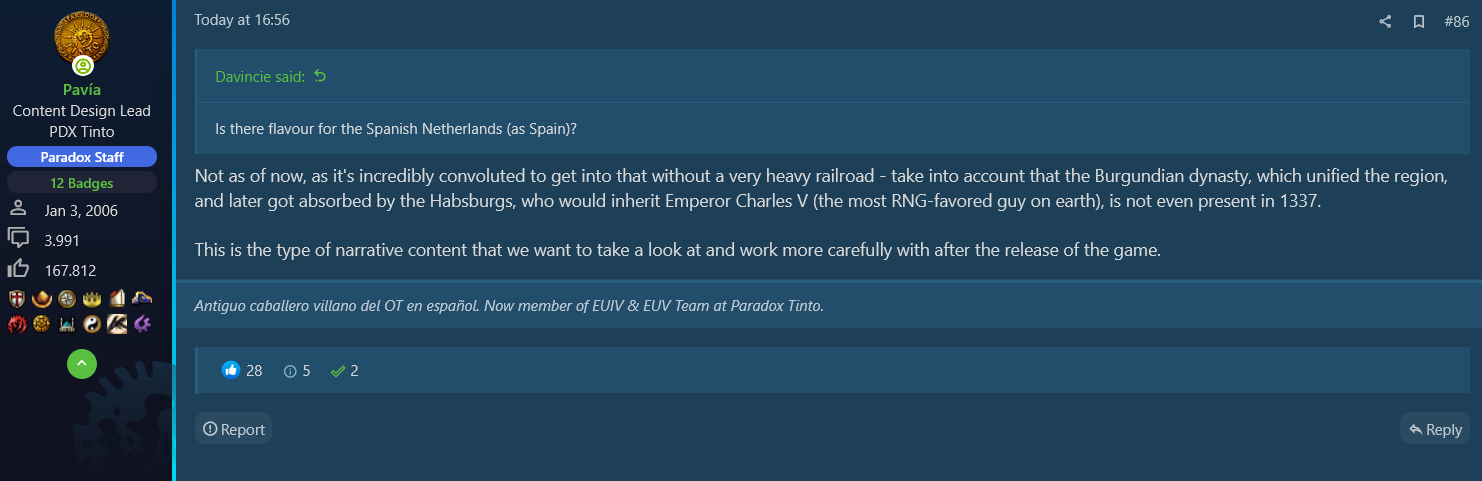
Task: Click the golden crown badge icon
Action: [92, 299]
